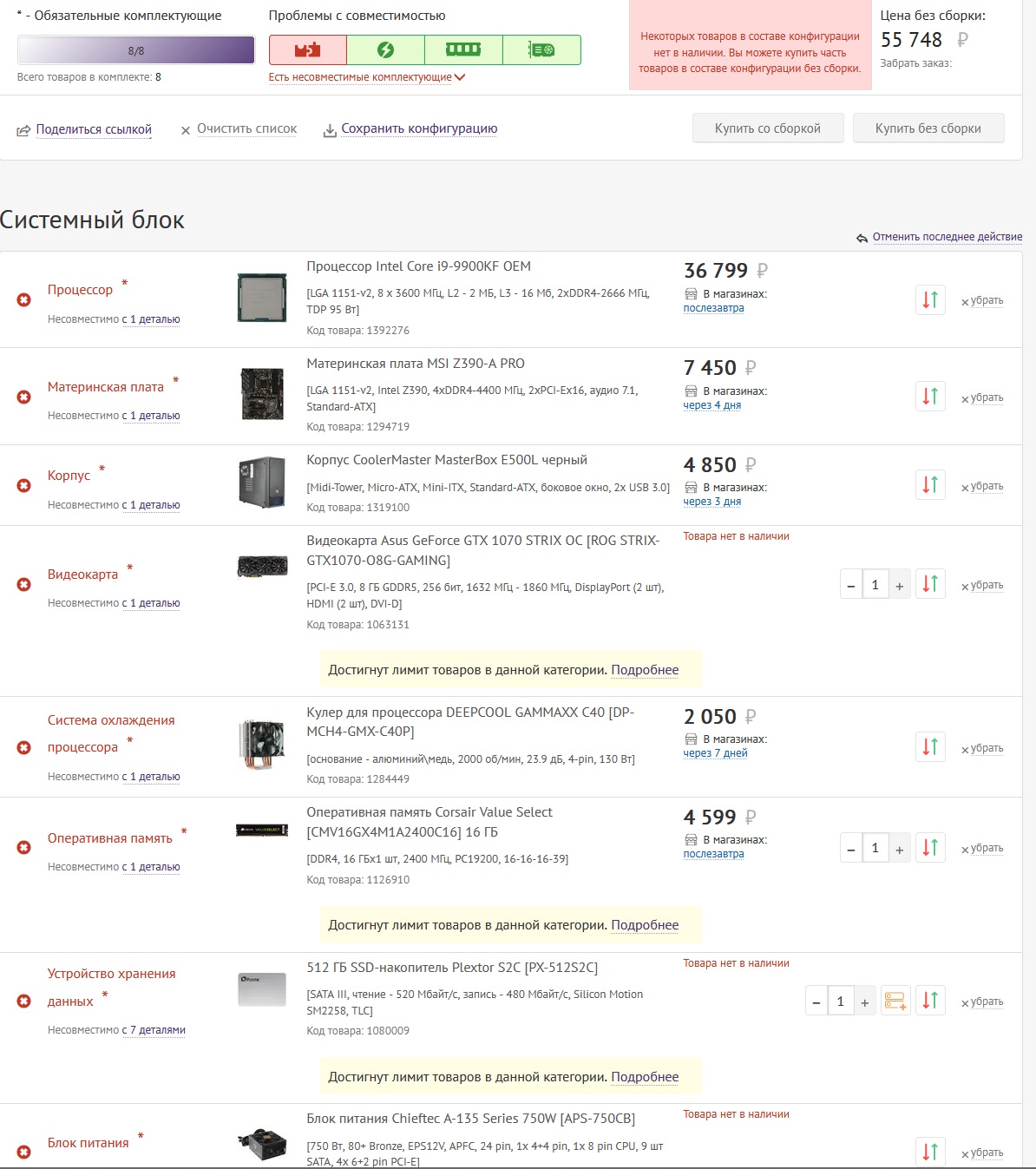The image size is (1036, 1169).
Task: Open the Intel Core i9-9900KF thumbnail
Action: pos(262,298)
